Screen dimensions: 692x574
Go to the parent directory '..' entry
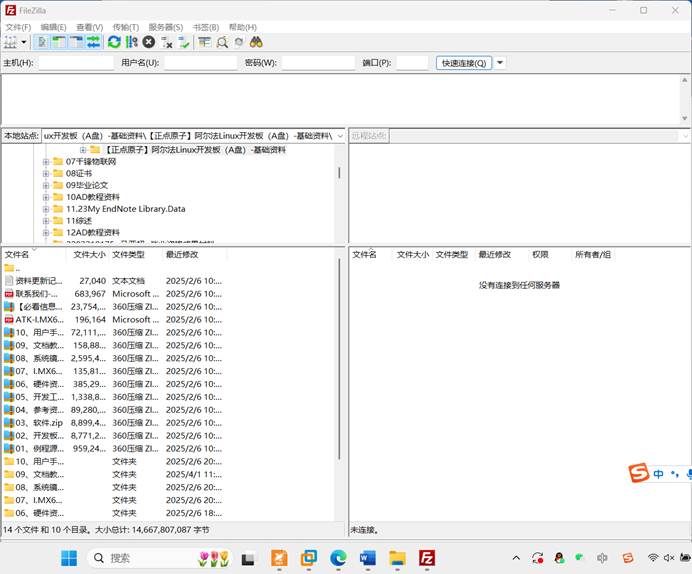click(12, 268)
